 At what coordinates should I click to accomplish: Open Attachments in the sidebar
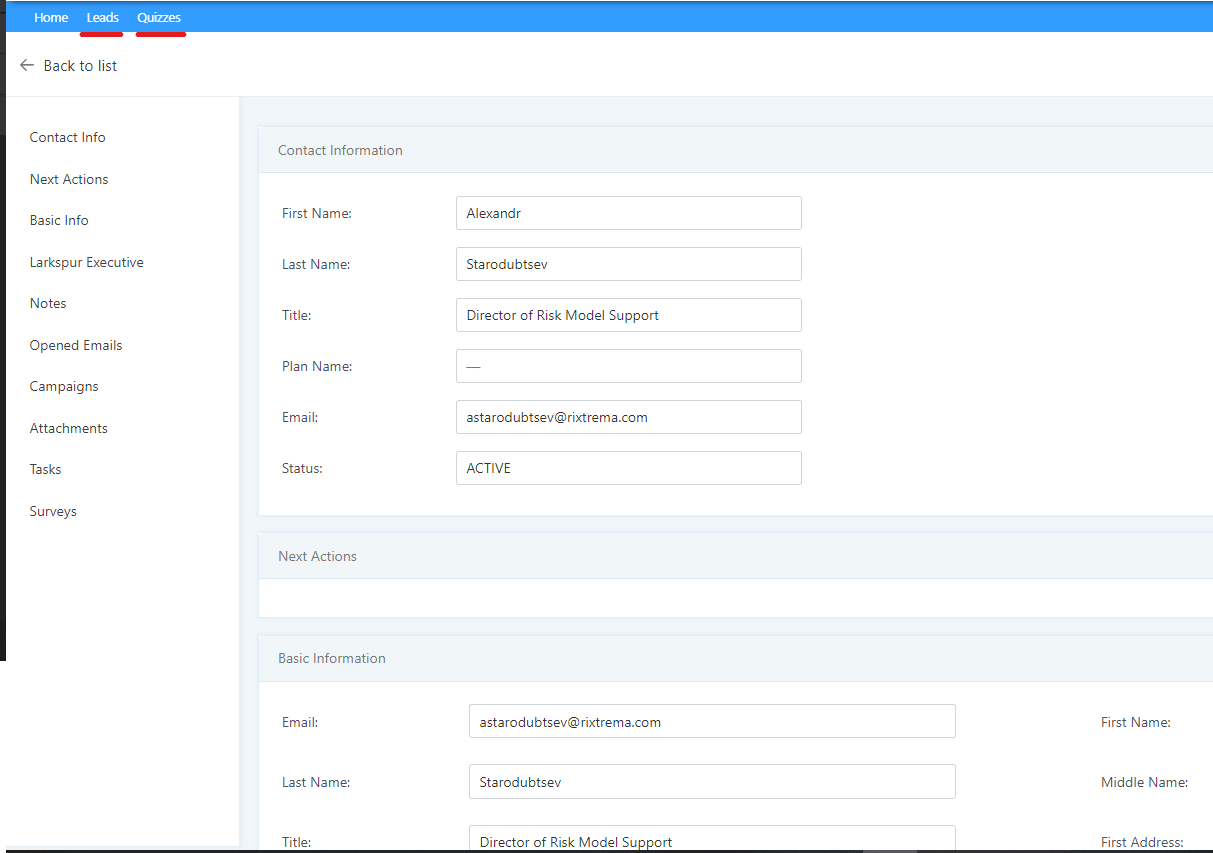point(68,428)
